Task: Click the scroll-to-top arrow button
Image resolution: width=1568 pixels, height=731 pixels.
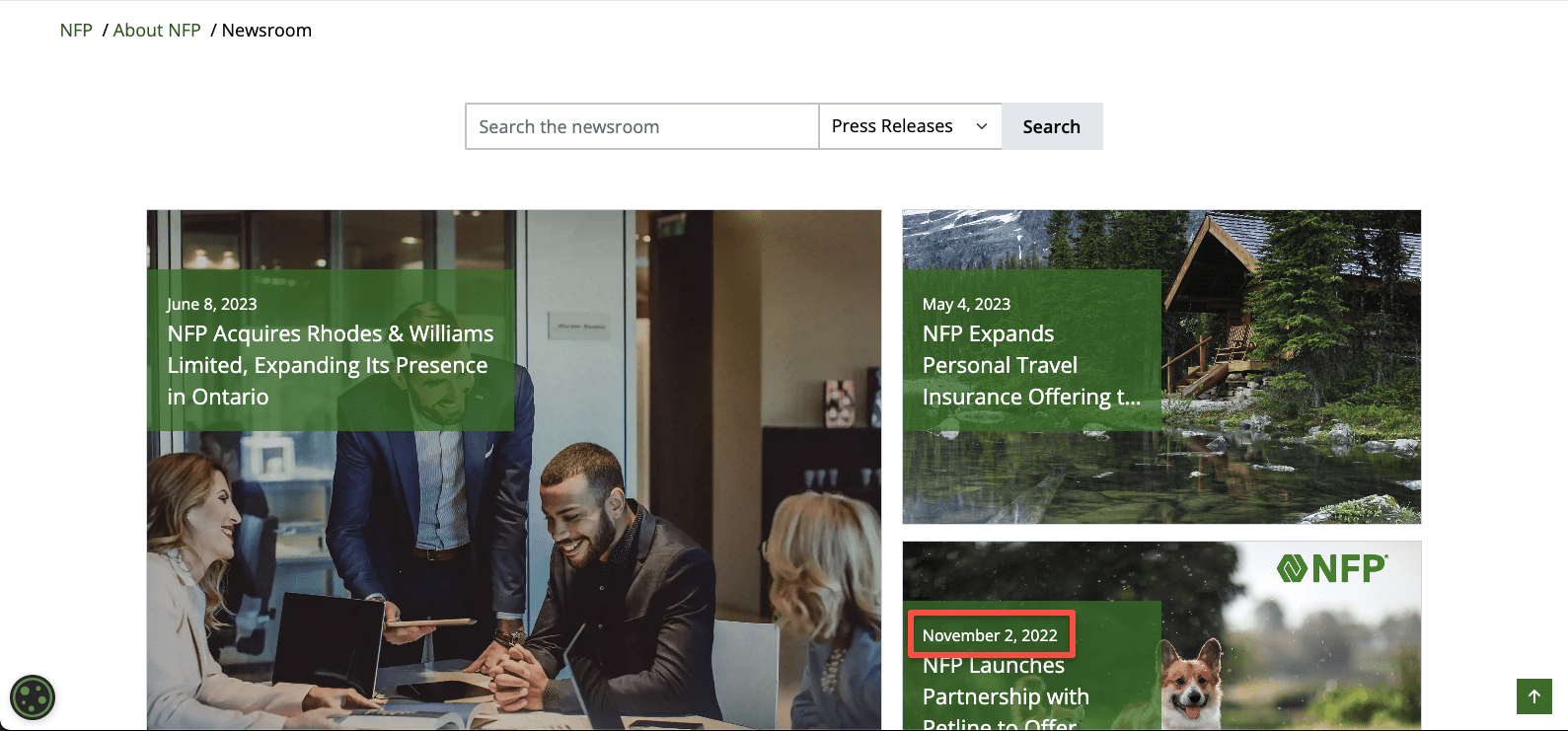Action: pos(1533,696)
